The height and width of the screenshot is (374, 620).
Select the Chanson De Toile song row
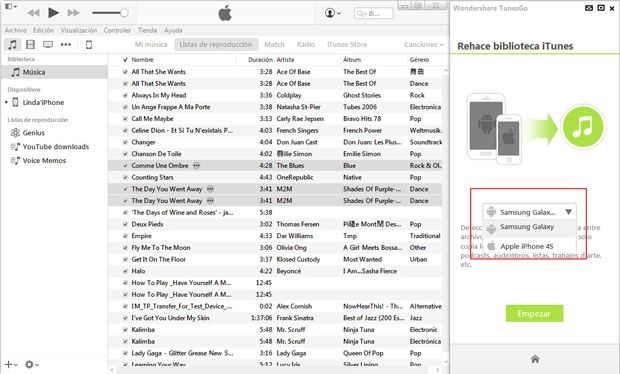tap(276, 154)
